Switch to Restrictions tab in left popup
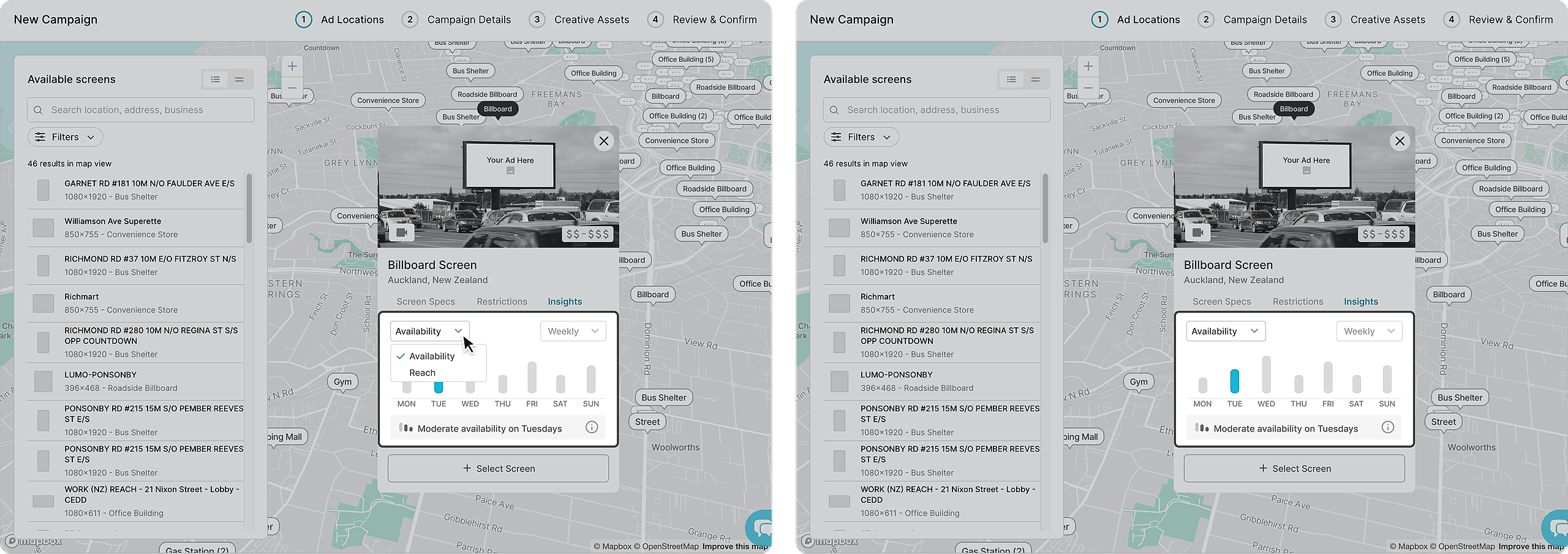 point(502,302)
